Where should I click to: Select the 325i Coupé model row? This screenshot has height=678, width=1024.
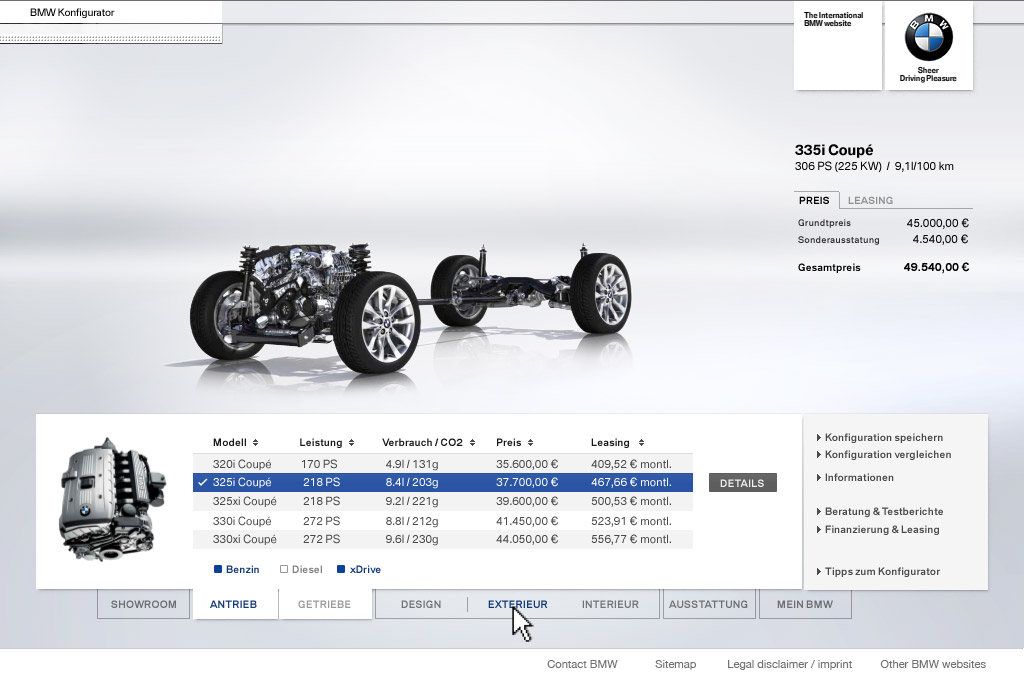click(x=443, y=483)
